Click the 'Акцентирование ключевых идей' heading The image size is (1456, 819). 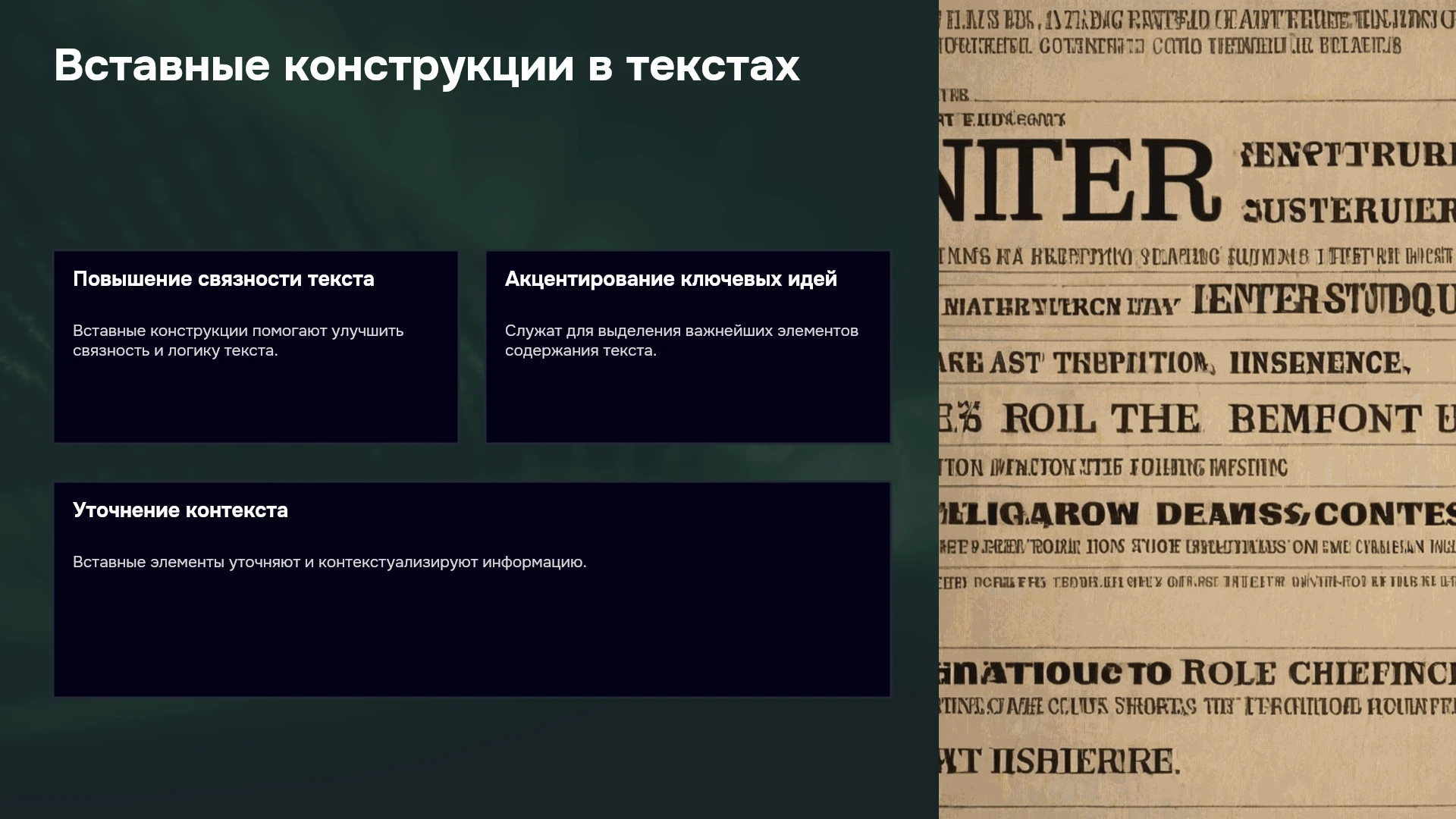click(670, 279)
